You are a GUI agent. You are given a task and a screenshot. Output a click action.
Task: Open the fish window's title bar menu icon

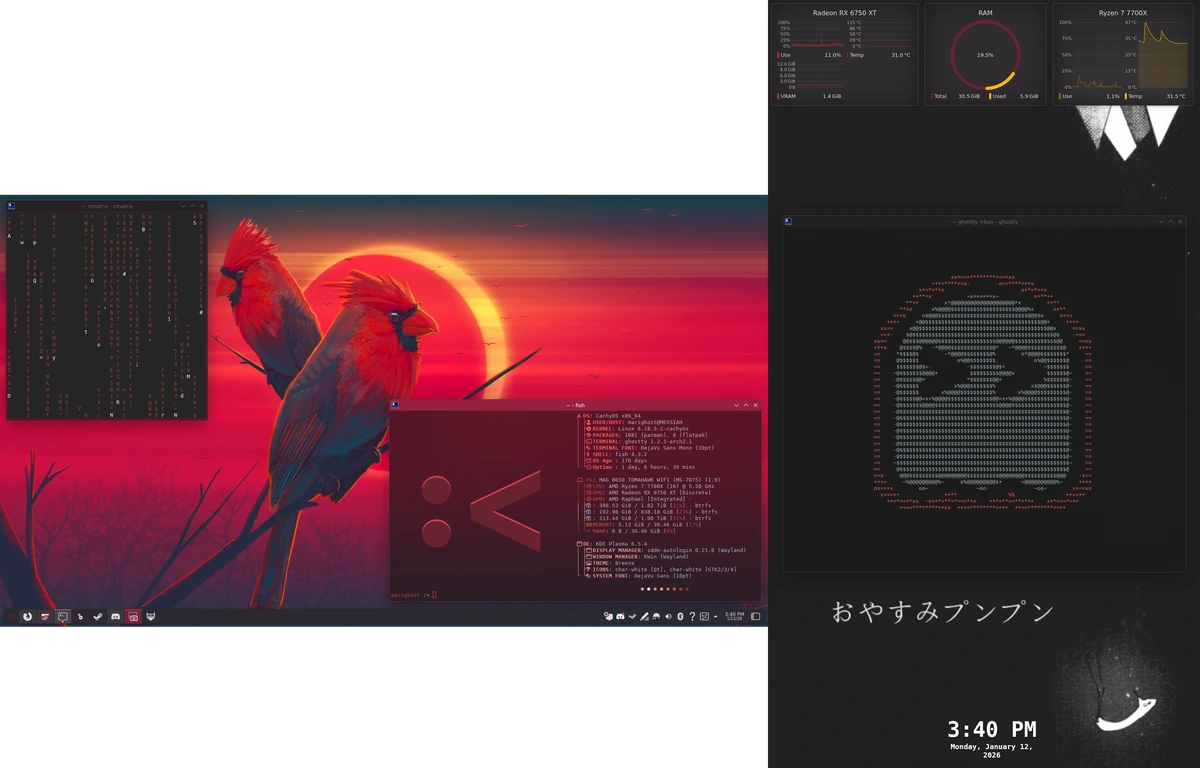(396, 405)
